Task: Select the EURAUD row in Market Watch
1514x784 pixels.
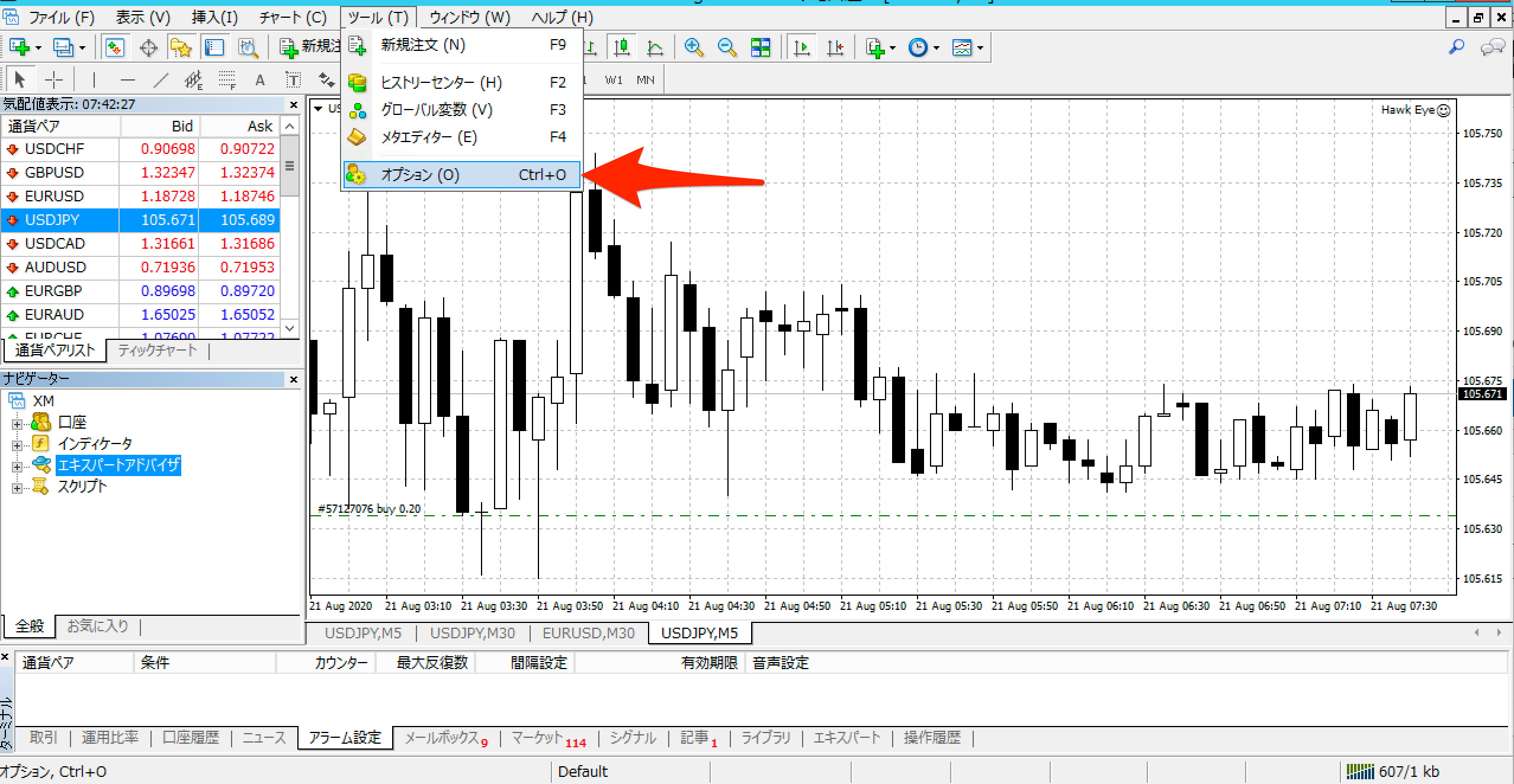Action: [x=141, y=314]
